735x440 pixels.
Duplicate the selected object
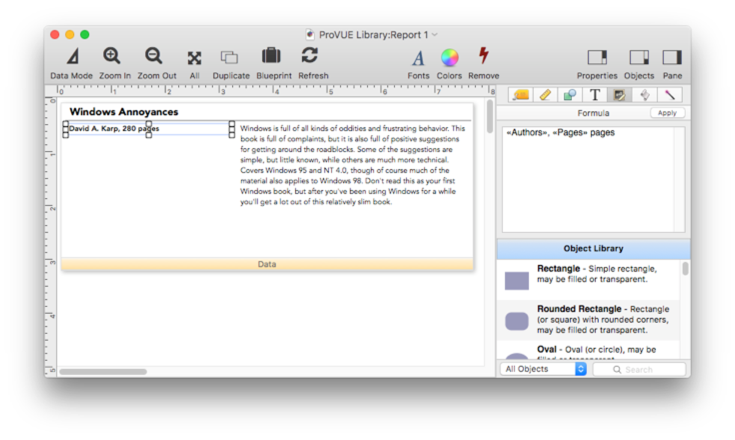tap(231, 64)
